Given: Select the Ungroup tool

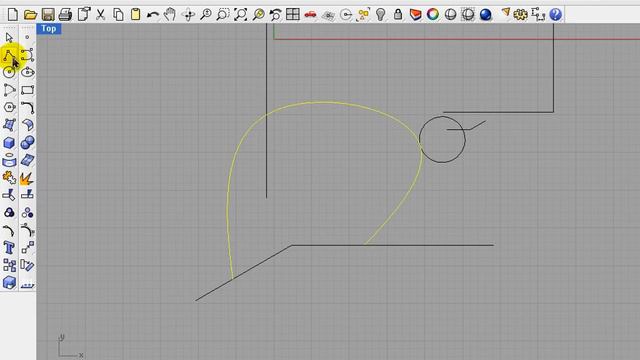Looking at the screenshot, I should pyautogui.click(x=27, y=213).
